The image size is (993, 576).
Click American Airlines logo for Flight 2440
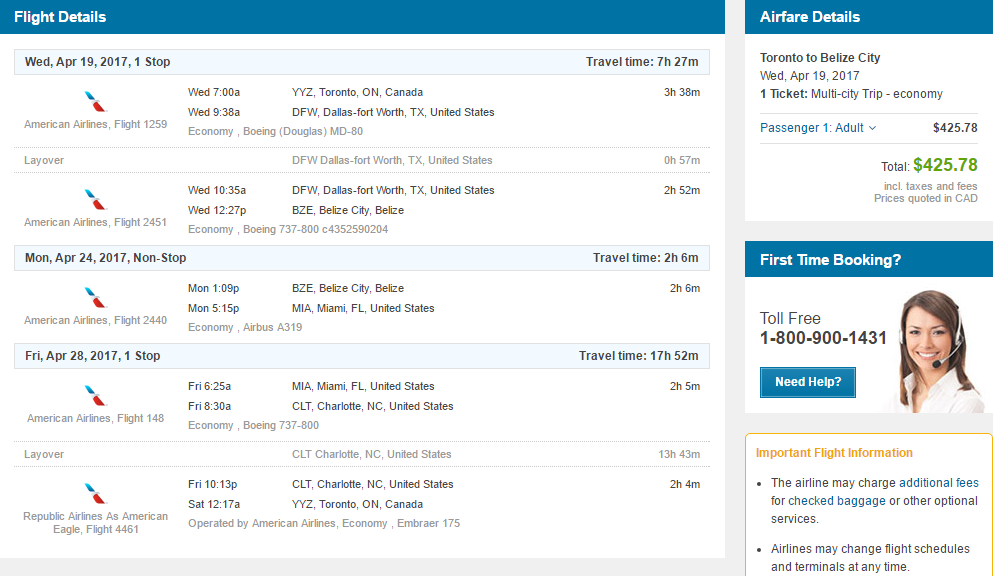pyautogui.click(x=96, y=297)
